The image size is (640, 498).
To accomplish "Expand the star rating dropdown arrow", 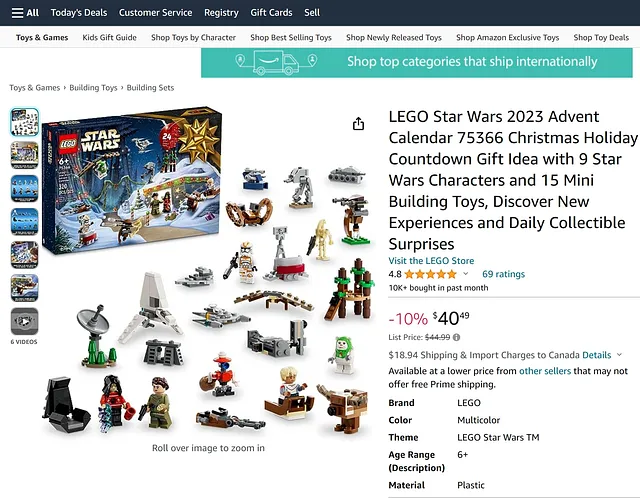I will point(466,274).
